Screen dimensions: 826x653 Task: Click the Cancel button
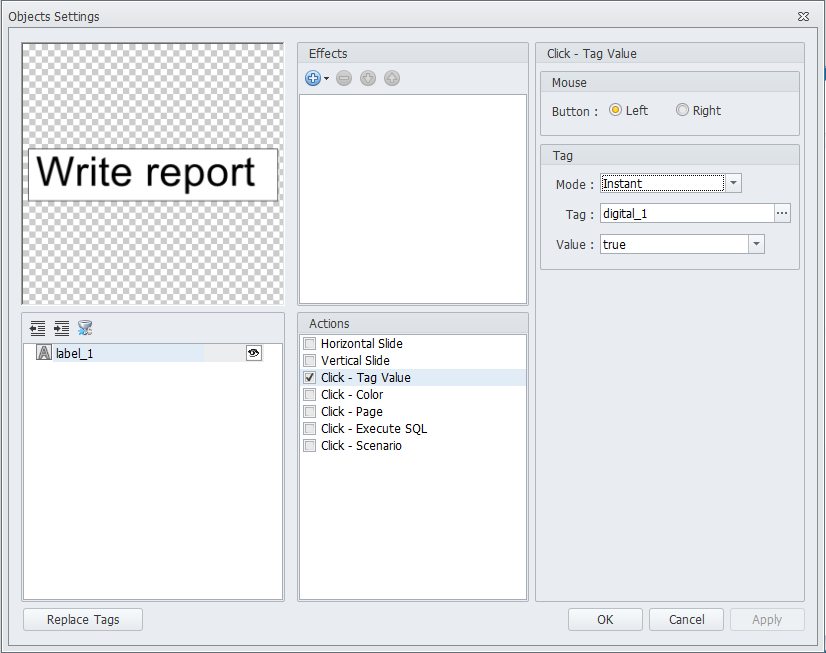click(686, 620)
